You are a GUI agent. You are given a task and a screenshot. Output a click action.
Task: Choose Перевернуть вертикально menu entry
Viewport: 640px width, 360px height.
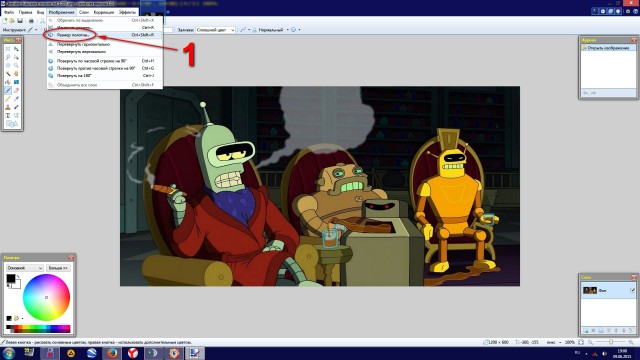(x=105, y=52)
